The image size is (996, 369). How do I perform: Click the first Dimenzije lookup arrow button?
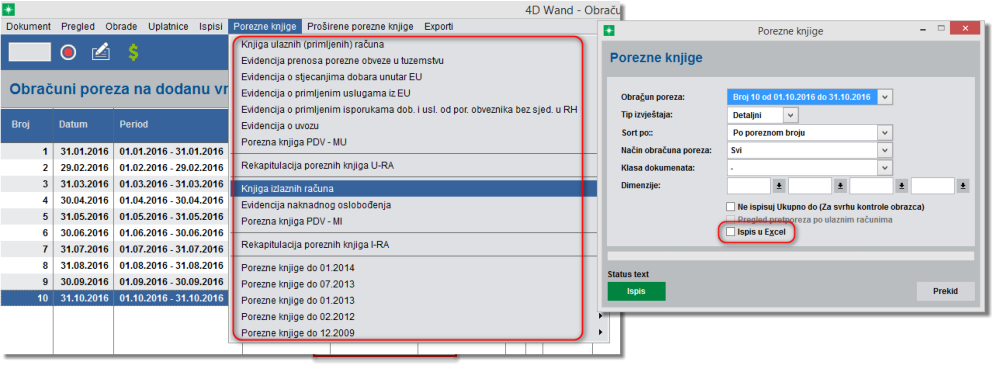point(779,186)
